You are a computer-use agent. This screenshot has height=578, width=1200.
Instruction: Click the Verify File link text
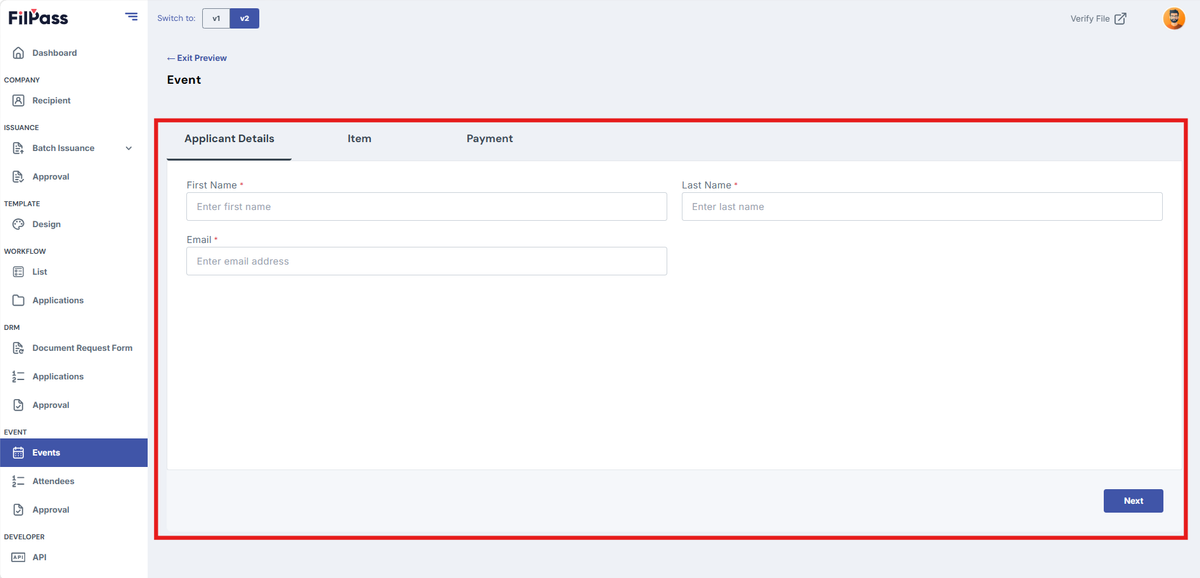tap(1090, 18)
